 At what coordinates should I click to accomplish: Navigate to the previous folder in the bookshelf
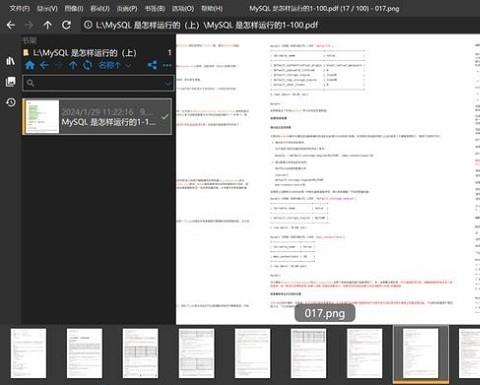[x=44, y=65]
